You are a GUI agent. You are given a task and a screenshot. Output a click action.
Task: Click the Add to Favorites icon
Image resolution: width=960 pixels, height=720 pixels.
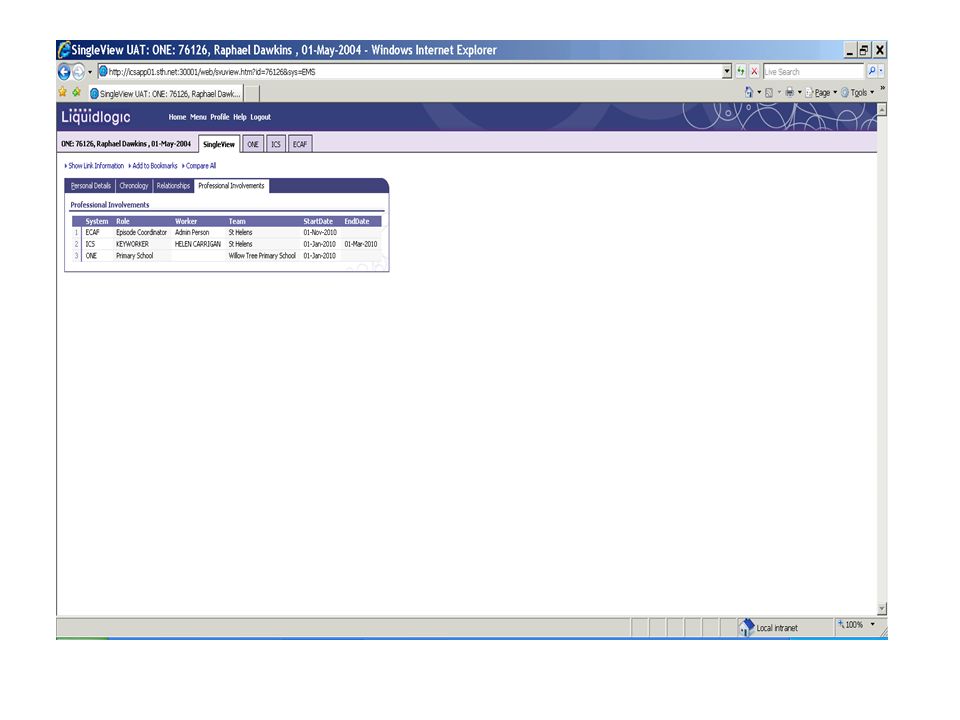coord(77,92)
